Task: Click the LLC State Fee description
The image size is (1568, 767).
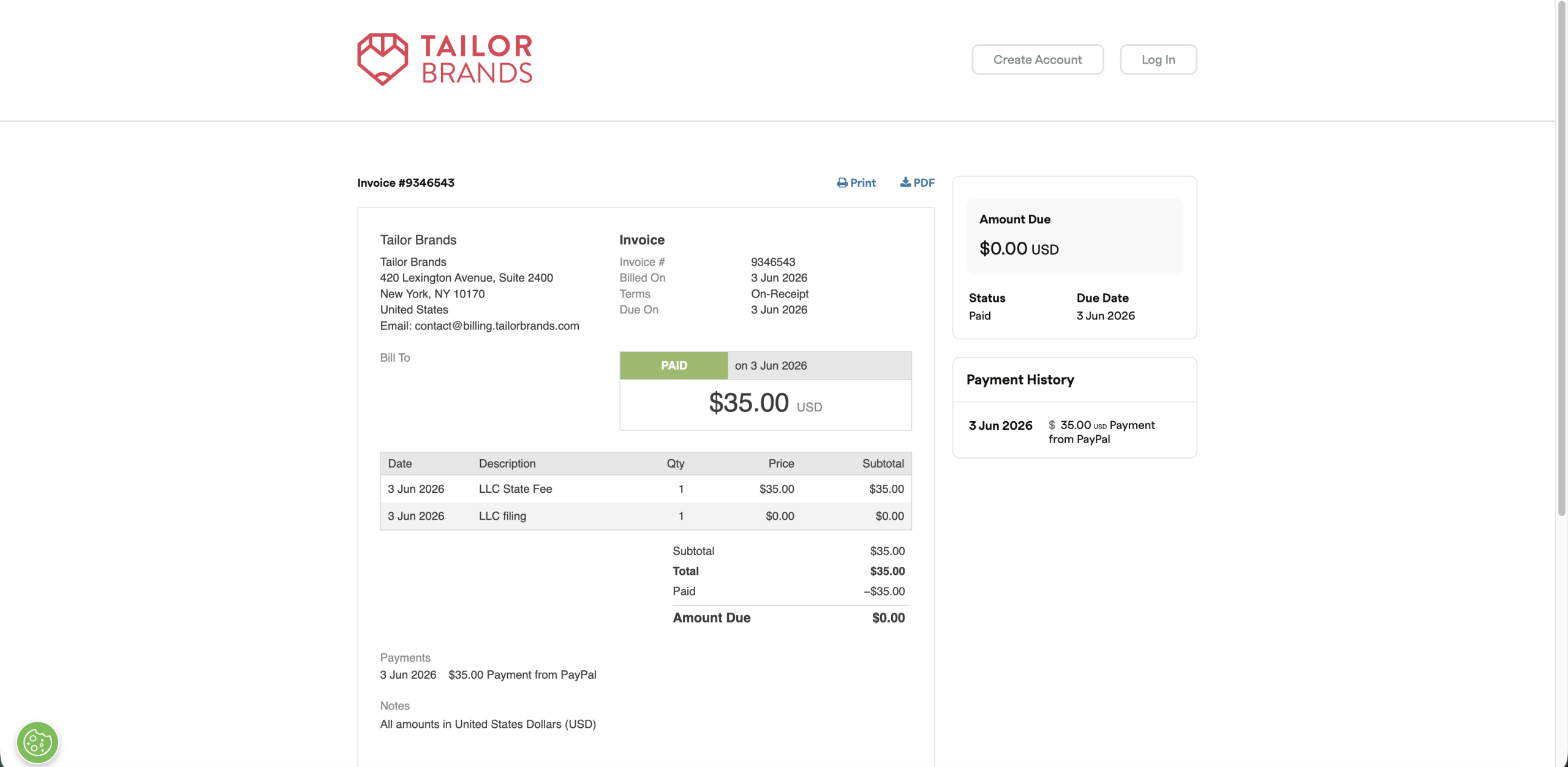Action: [x=516, y=488]
